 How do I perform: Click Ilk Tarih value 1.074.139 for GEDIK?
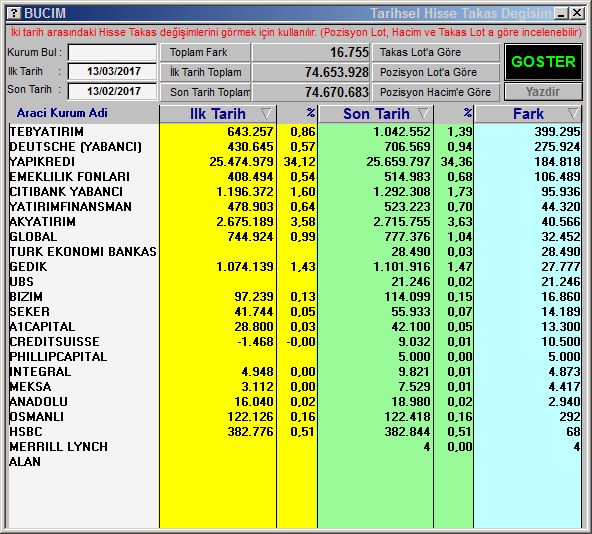(245, 267)
